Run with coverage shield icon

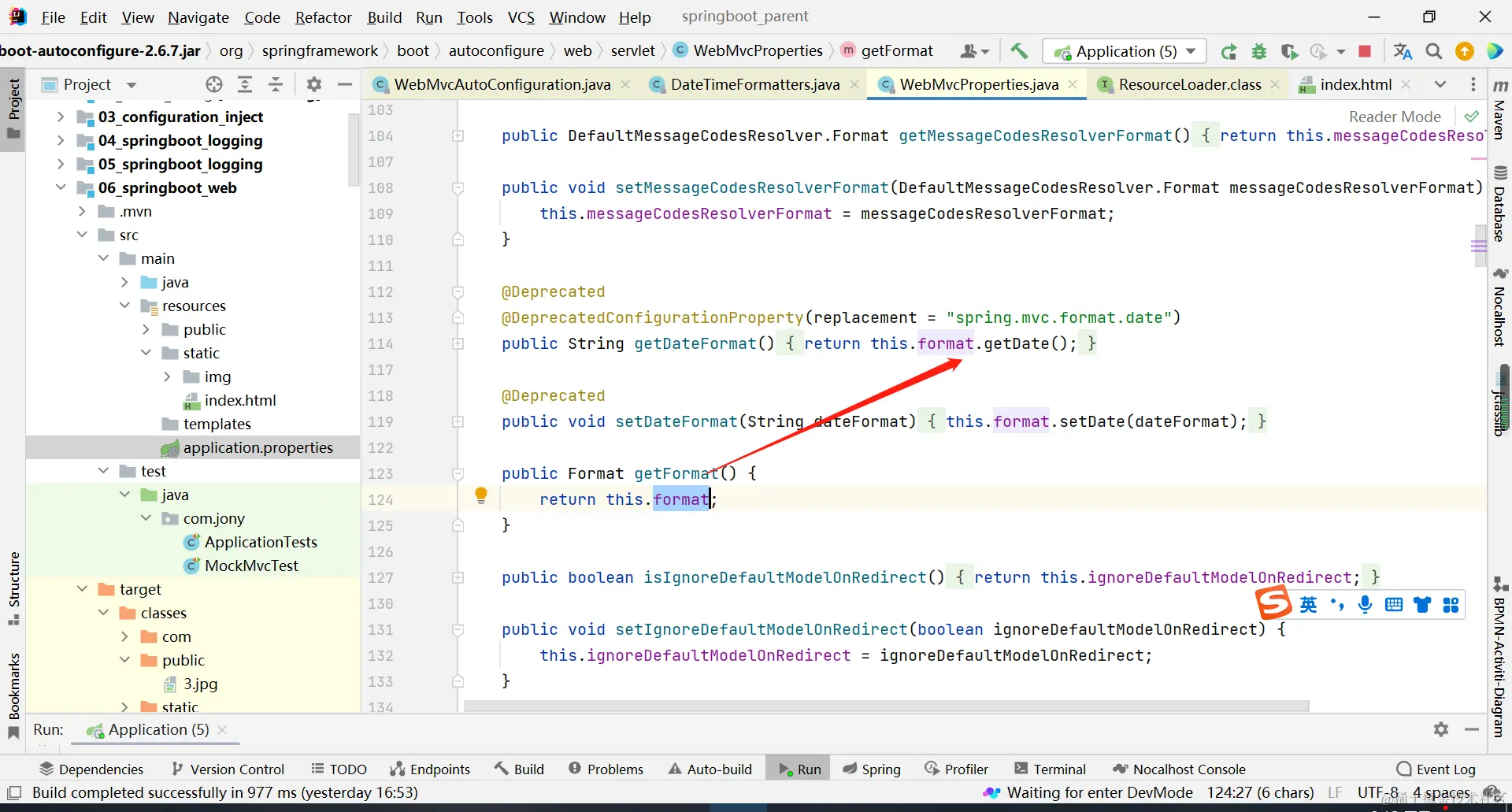point(1289,52)
